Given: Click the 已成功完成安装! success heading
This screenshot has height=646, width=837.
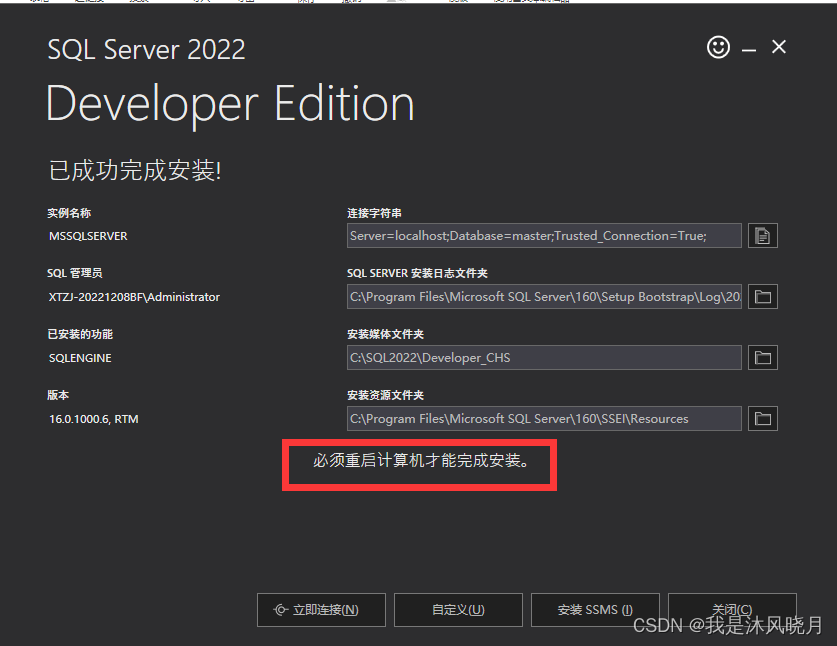Looking at the screenshot, I should (x=135, y=171).
